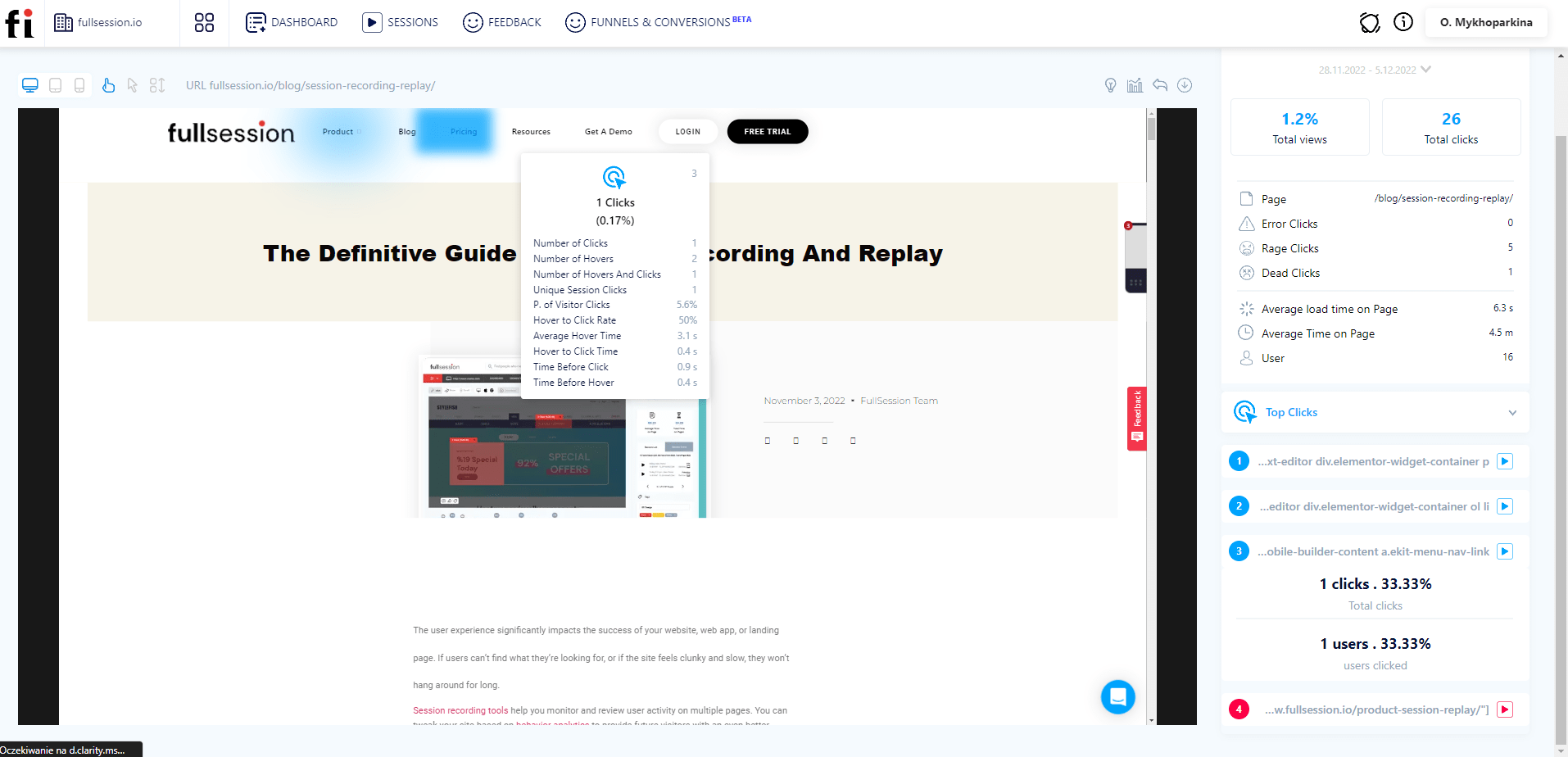Screen dimensions: 1568x757
Task: Switch to the Feedback tab
Action: [502, 23]
